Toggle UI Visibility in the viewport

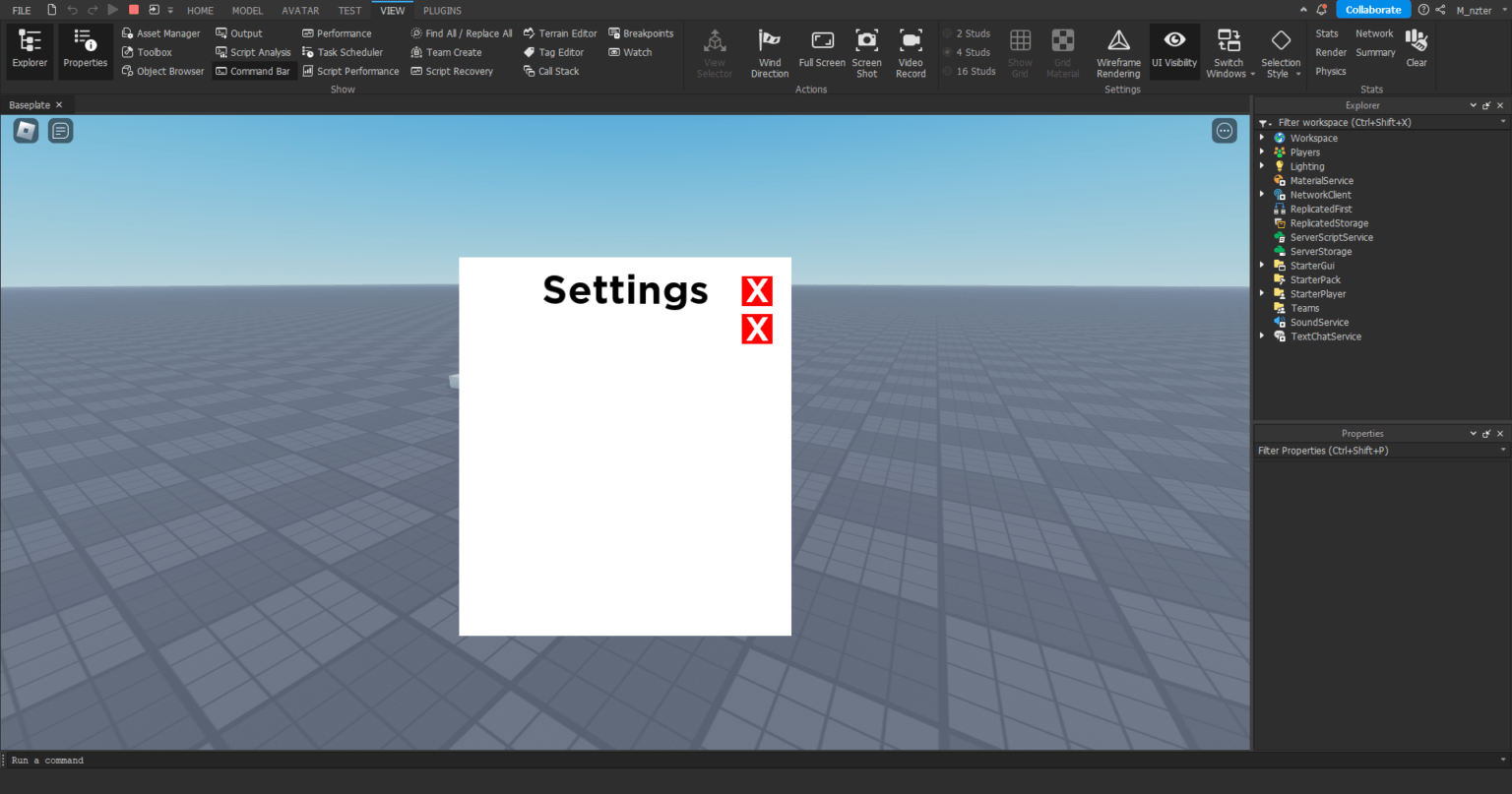click(x=1174, y=51)
